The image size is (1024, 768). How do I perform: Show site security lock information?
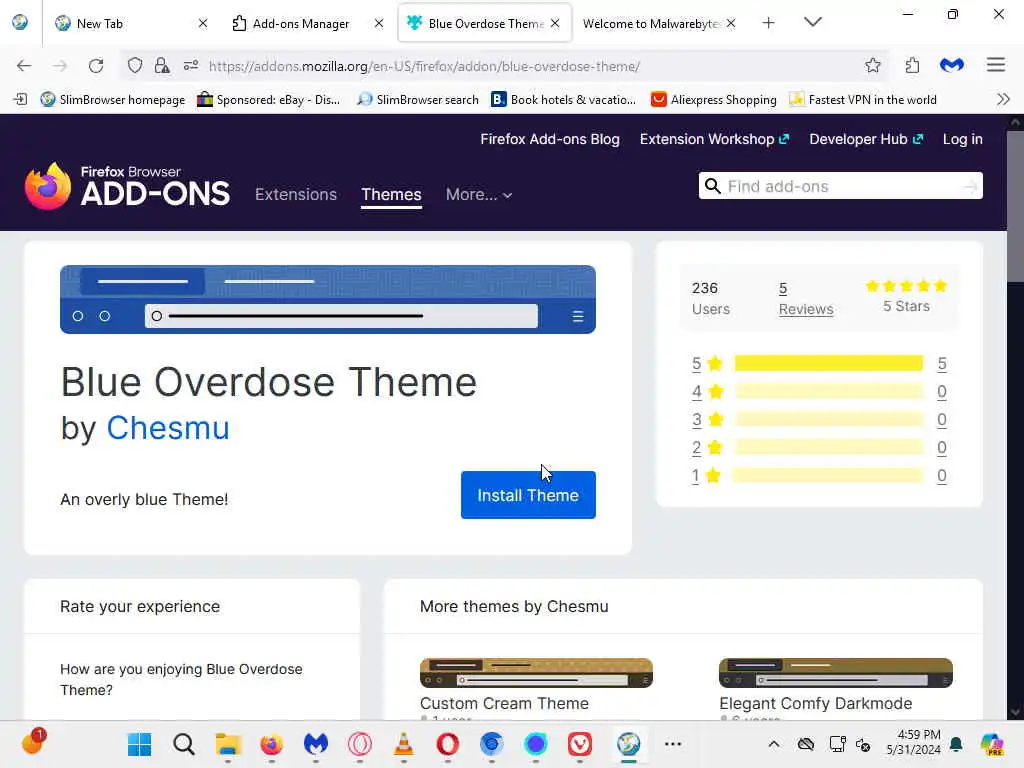click(x=162, y=65)
